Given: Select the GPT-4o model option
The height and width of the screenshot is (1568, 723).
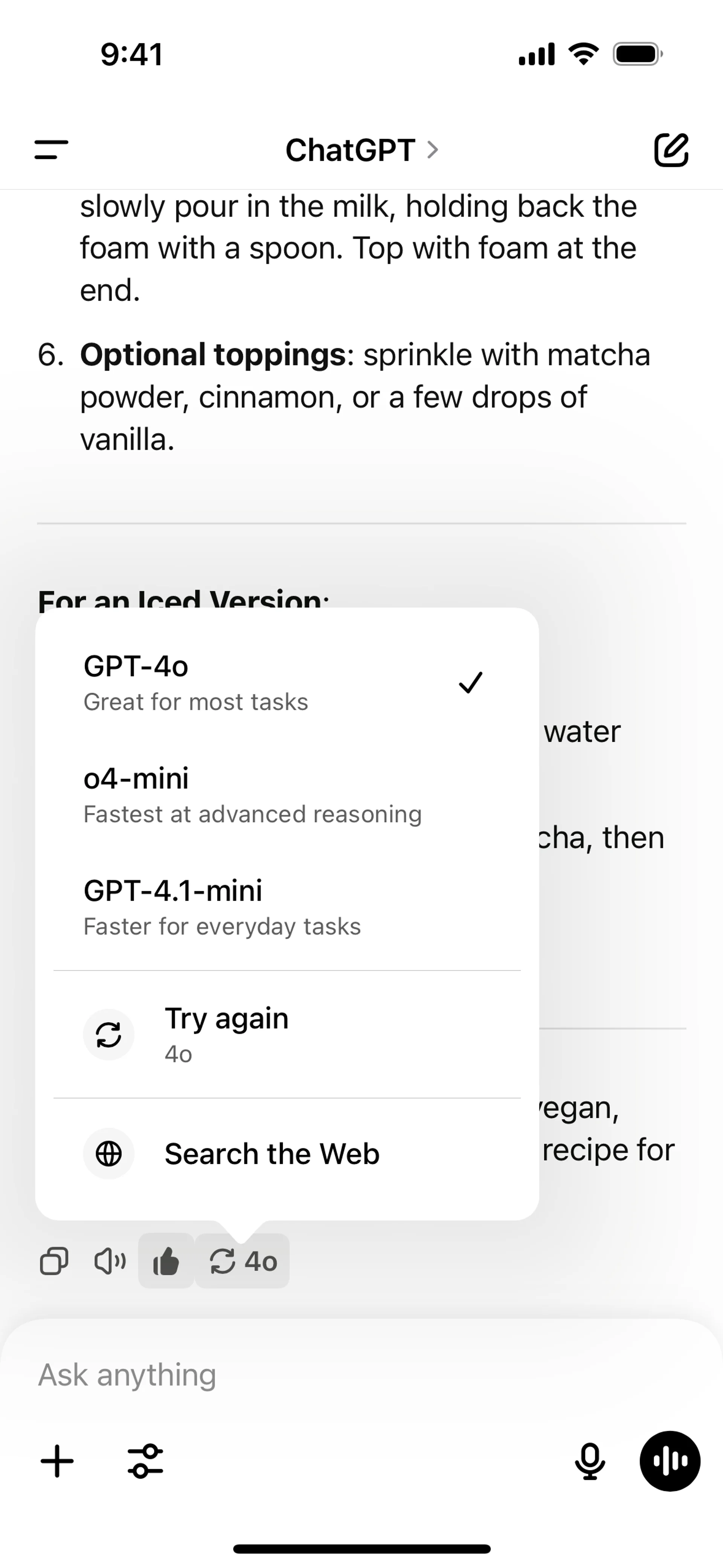Looking at the screenshot, I should pyautogui.click(x=243, y=682).
